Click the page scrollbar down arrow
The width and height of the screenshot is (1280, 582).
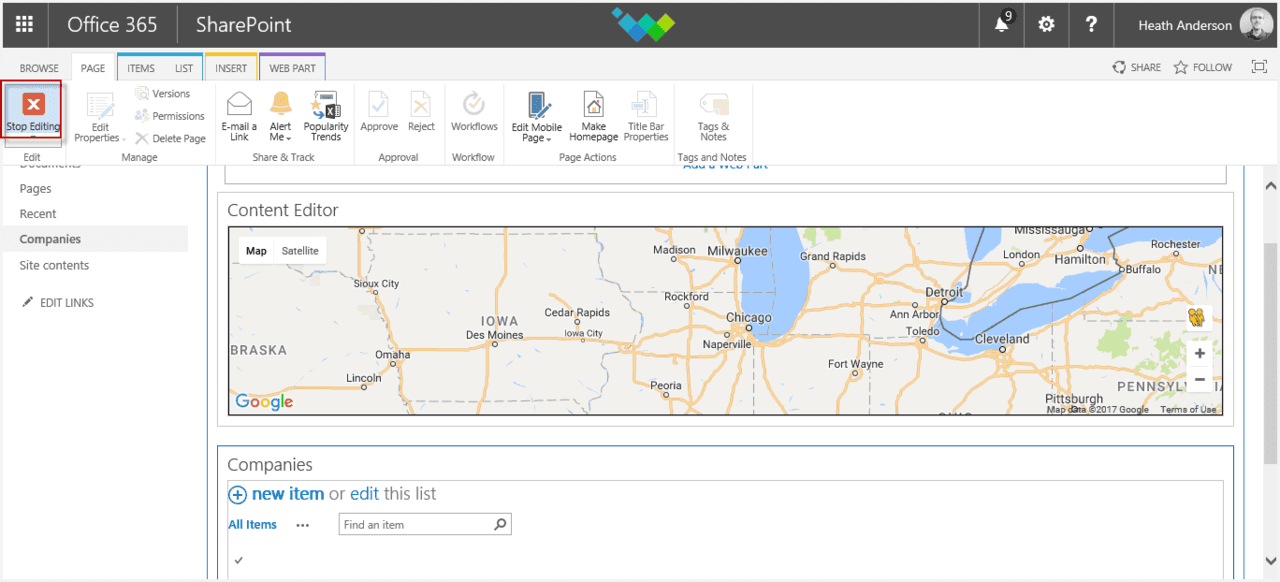(x=1270, y=560)
